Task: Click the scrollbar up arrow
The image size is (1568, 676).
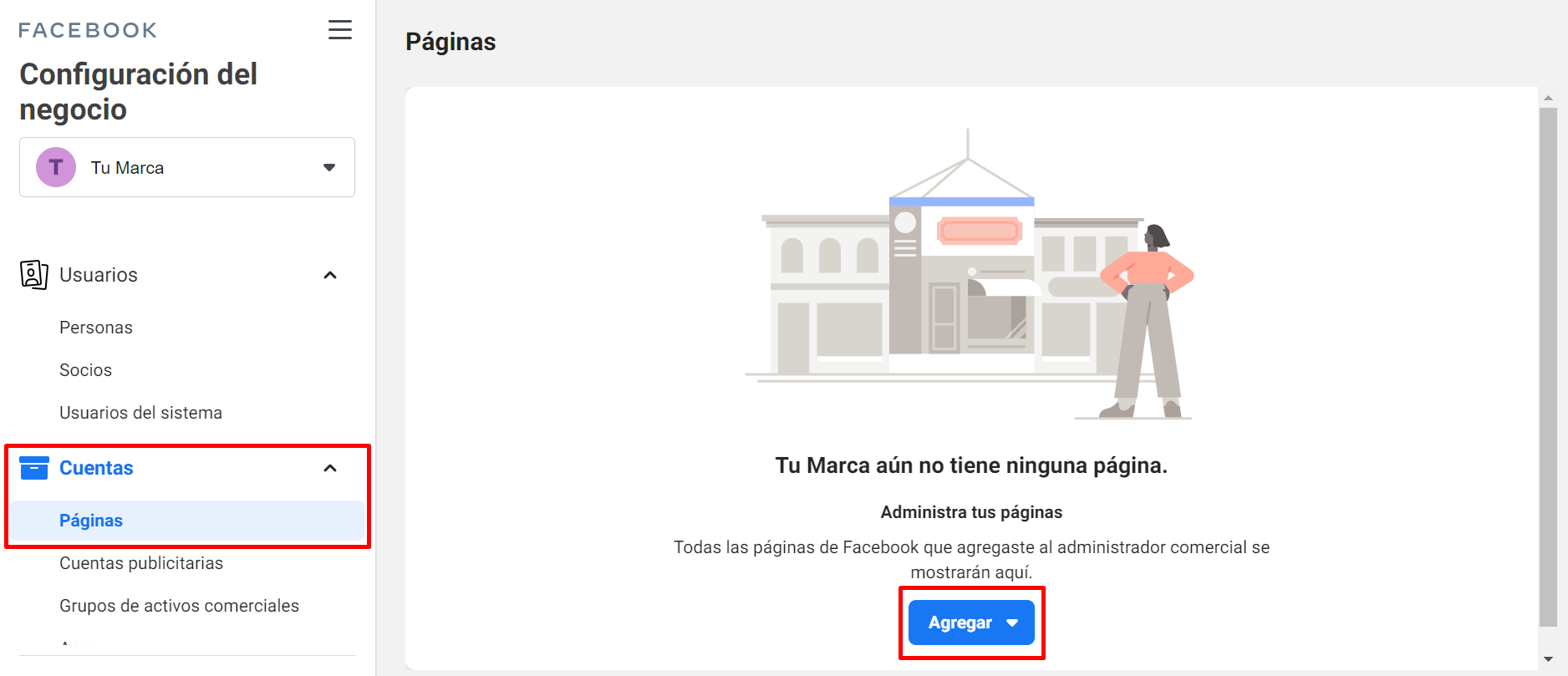Action: 1548,98
